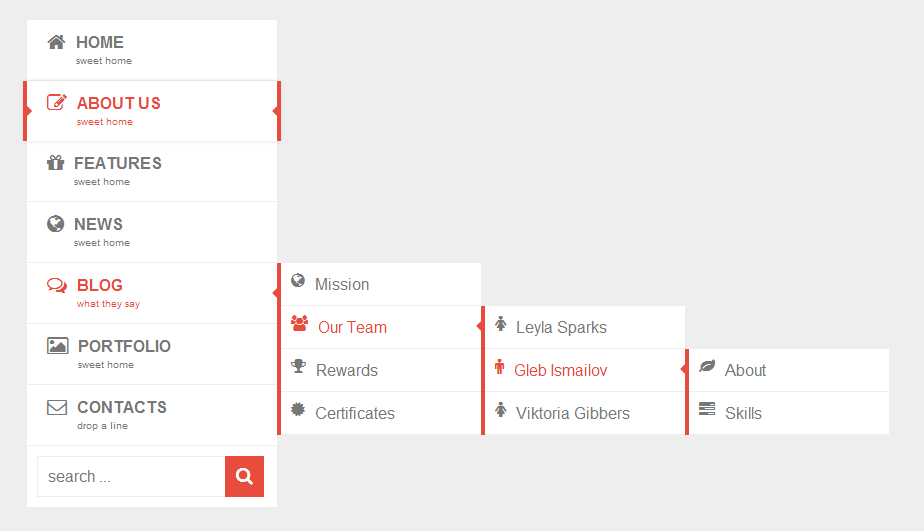
Task: Click into the search text field
Action: (x=130, y=476)
